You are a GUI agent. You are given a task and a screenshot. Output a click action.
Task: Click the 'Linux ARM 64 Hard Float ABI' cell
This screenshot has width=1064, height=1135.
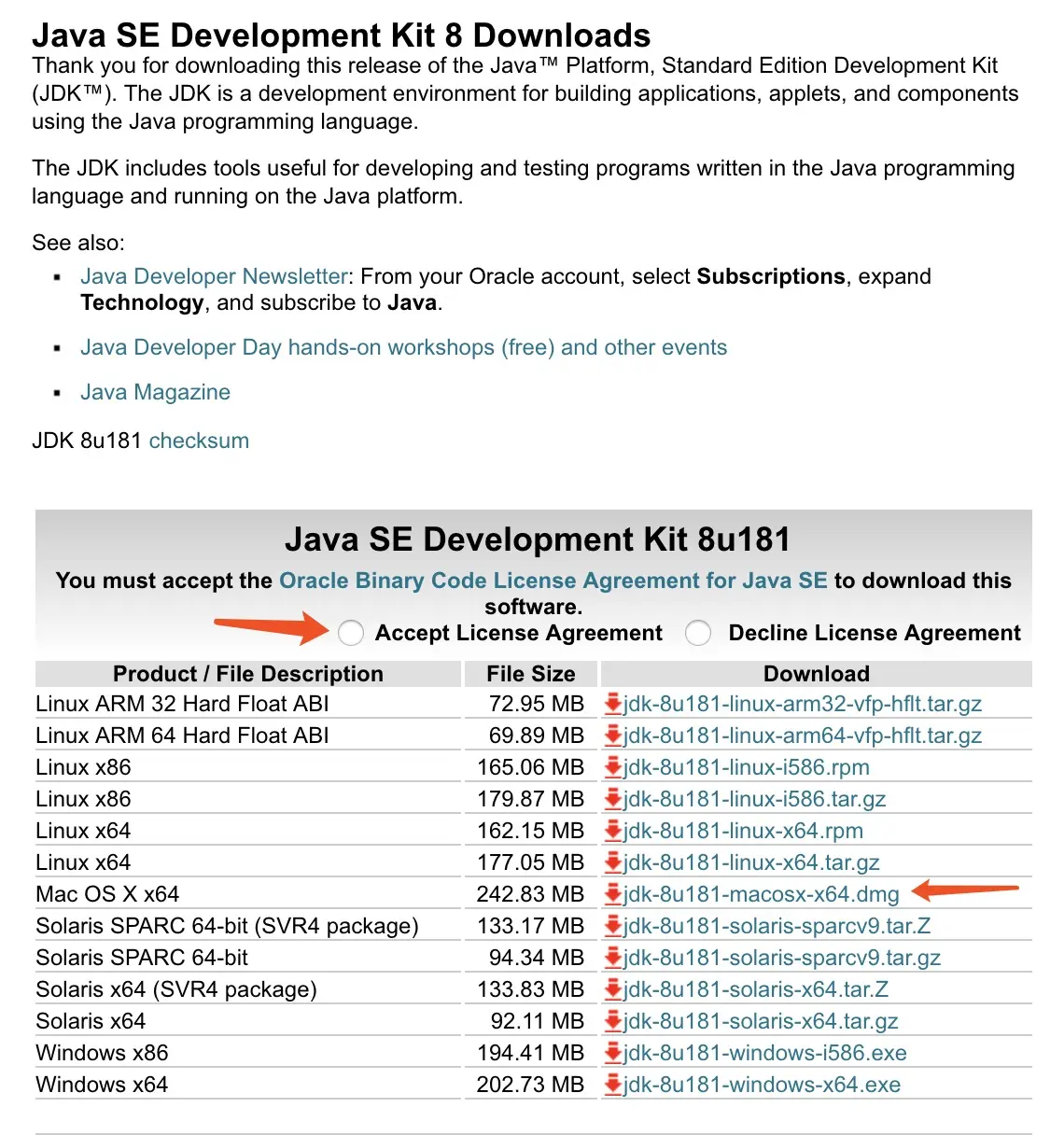pyautogui.click(x=248, y=736)
